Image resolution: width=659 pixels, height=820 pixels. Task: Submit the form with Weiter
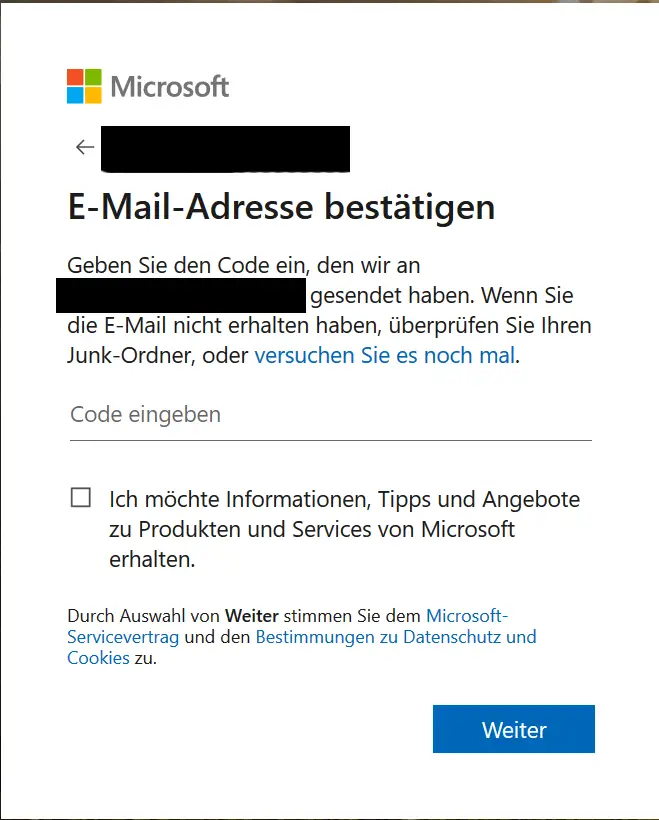(513, 729)
